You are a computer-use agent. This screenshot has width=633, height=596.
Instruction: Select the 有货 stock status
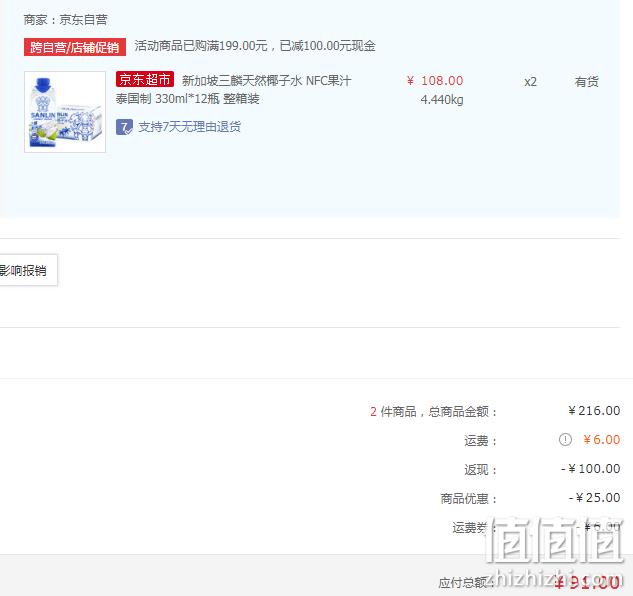pos(587,82)
